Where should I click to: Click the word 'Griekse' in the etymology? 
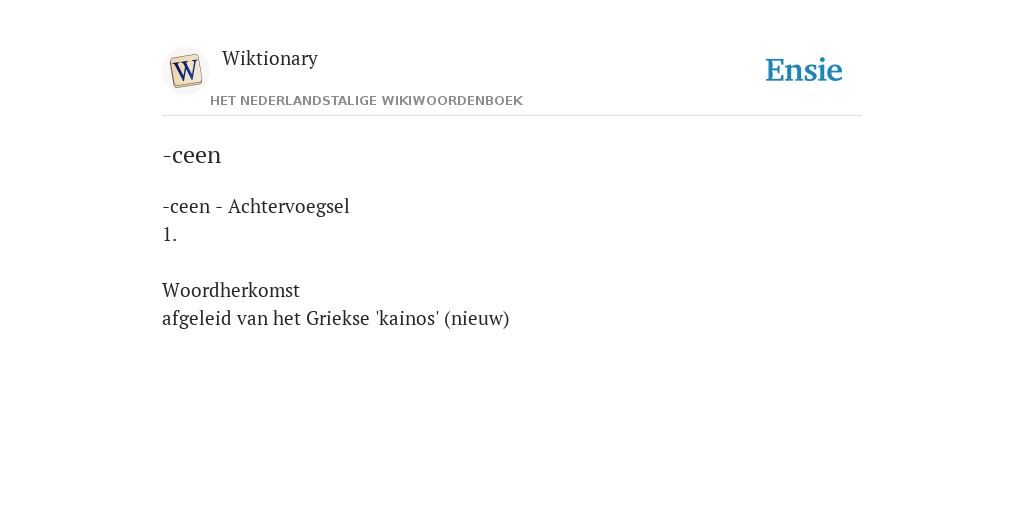pos(338,318)
